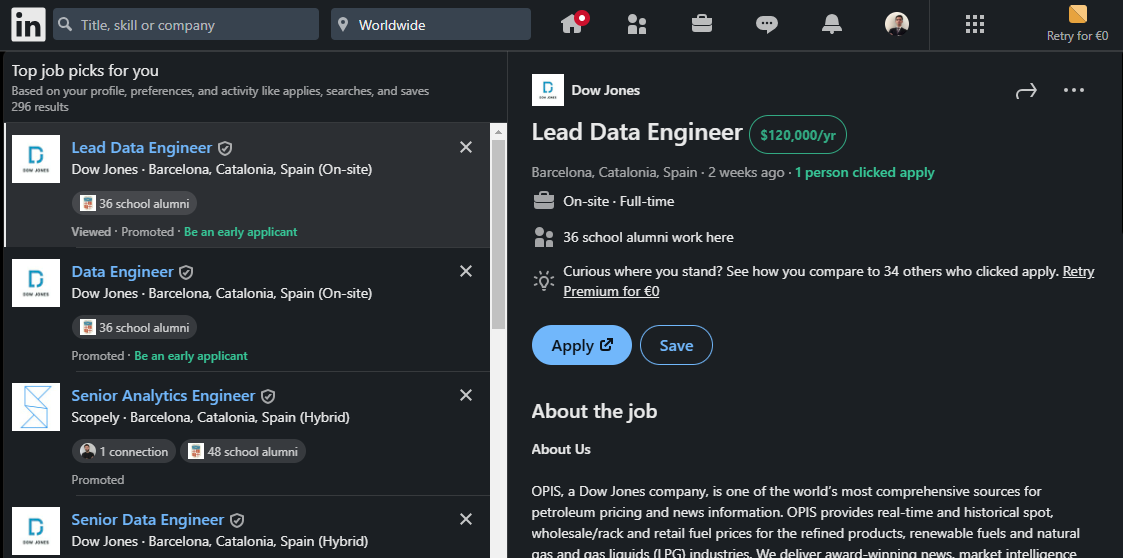Click the people icon beside alumni work here
Screen dimensions: 1123x558
(x=544, y=237)
